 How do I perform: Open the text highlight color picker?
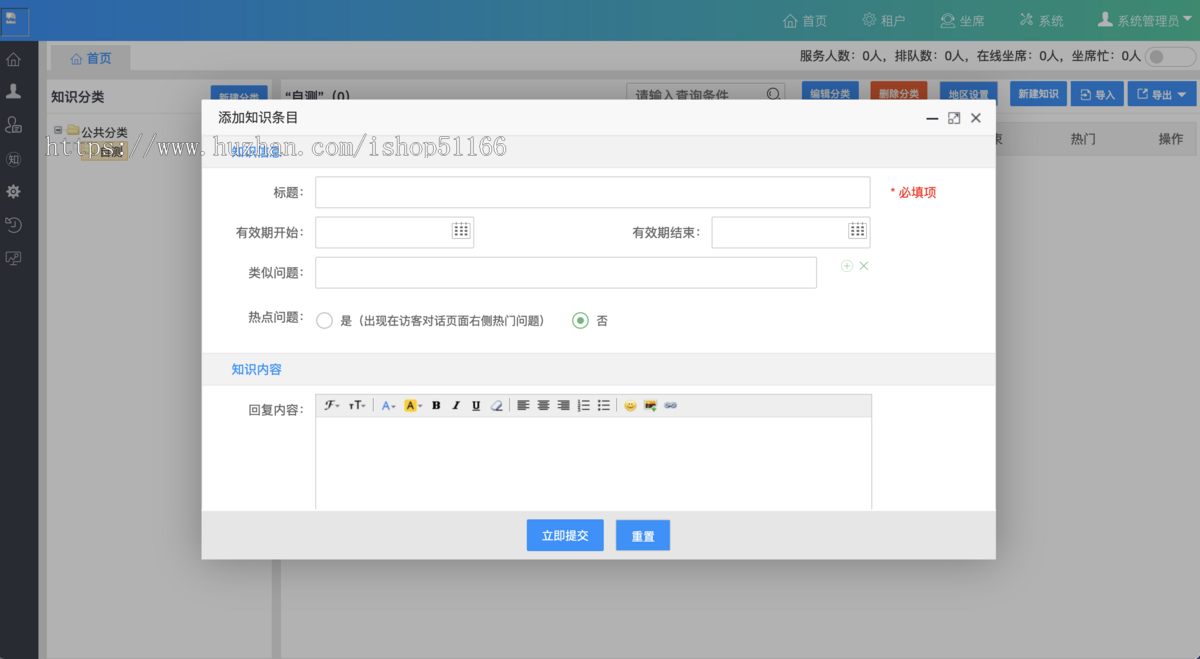coord(413,405)
